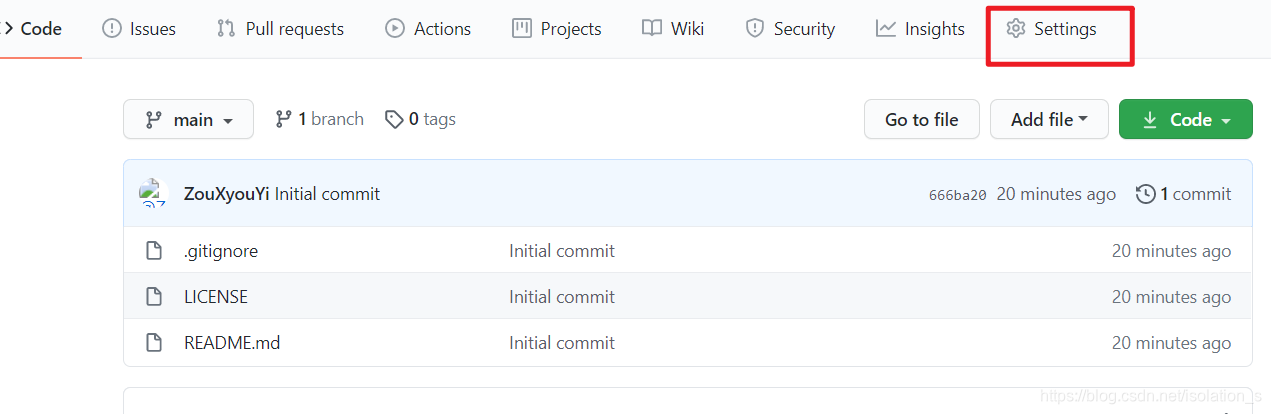
Task: Click the Actions play icon
Action: pyautogui.click(x=395, y=29)
